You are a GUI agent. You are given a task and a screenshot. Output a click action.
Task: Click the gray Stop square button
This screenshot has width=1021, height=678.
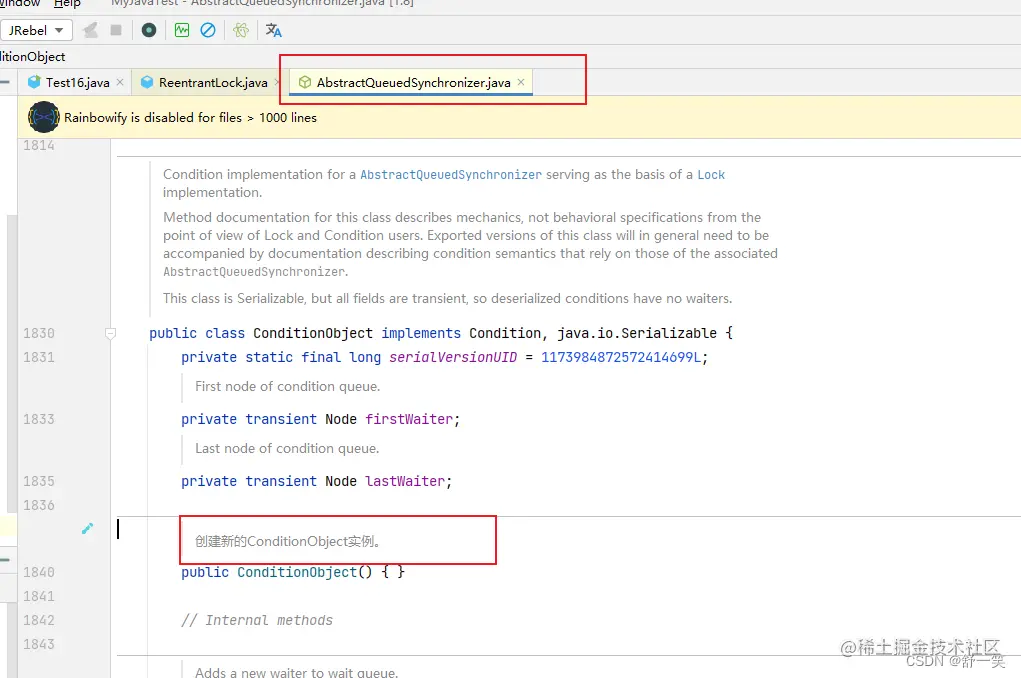click(116, 30)
